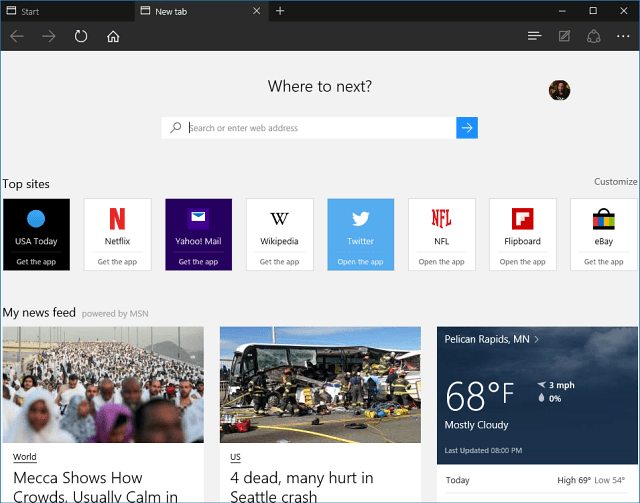Get the Netflix app
Viewport: 640px width, 503px height.
point(117,262)
